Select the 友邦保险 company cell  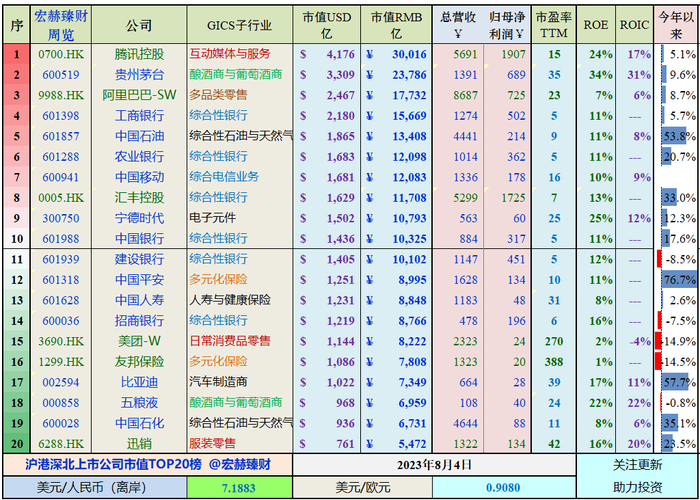(139, 361)
